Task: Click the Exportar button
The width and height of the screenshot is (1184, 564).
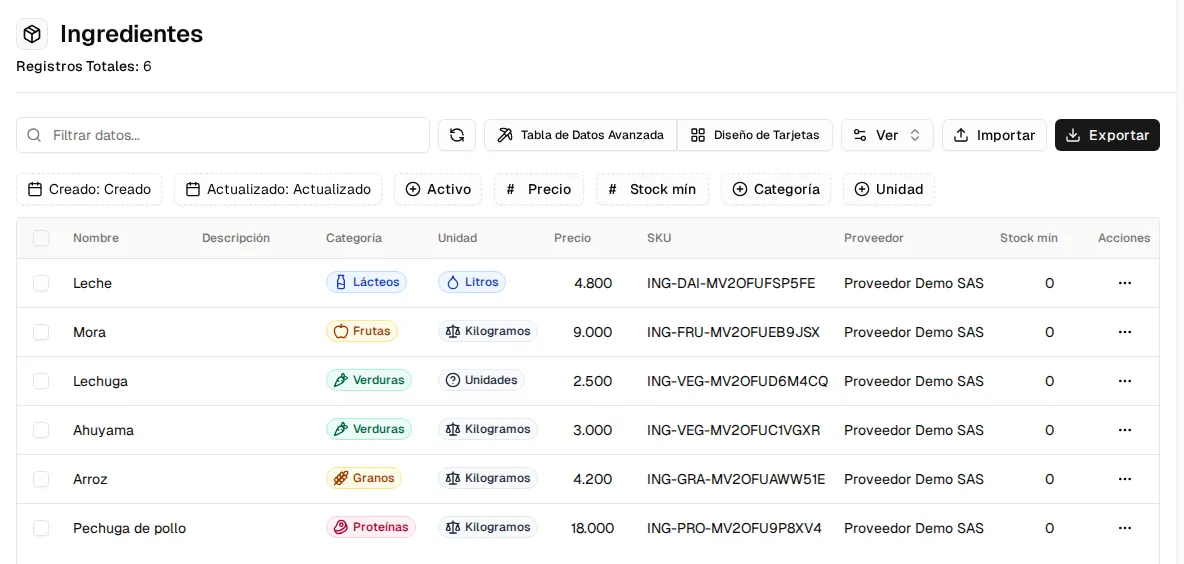Action: pos(1107,135)
